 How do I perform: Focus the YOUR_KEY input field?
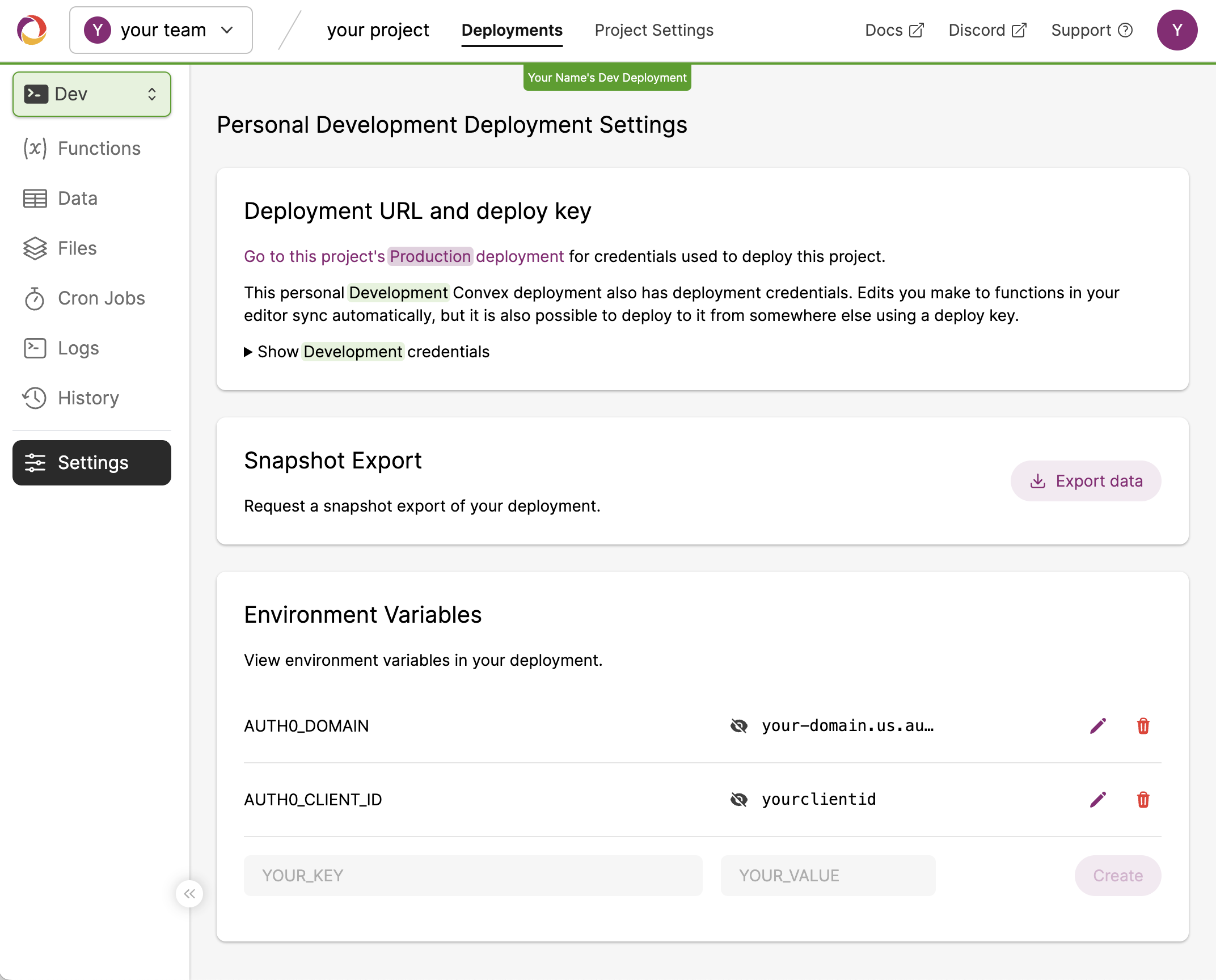[473, 876]
